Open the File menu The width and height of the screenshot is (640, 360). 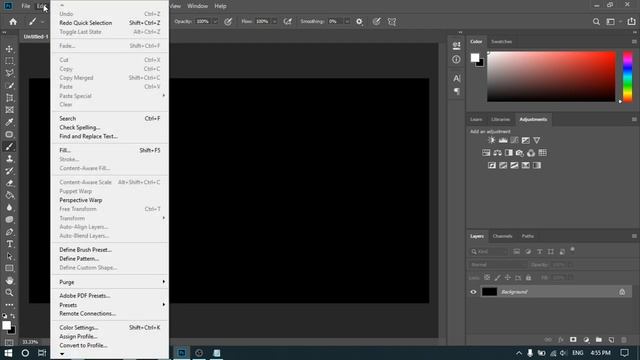pos(26,6)
